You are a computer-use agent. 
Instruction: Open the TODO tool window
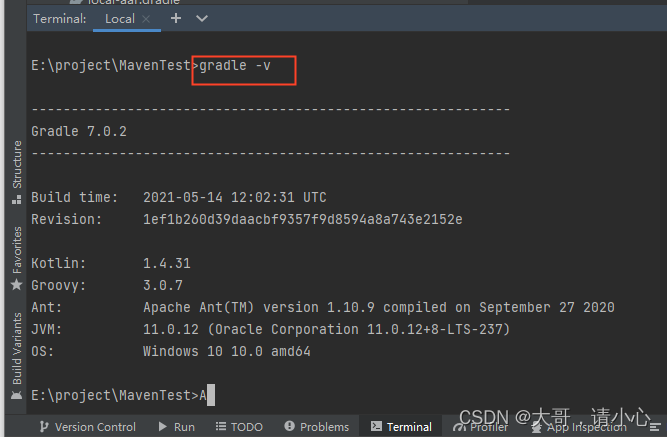click(x=239, y=427)
